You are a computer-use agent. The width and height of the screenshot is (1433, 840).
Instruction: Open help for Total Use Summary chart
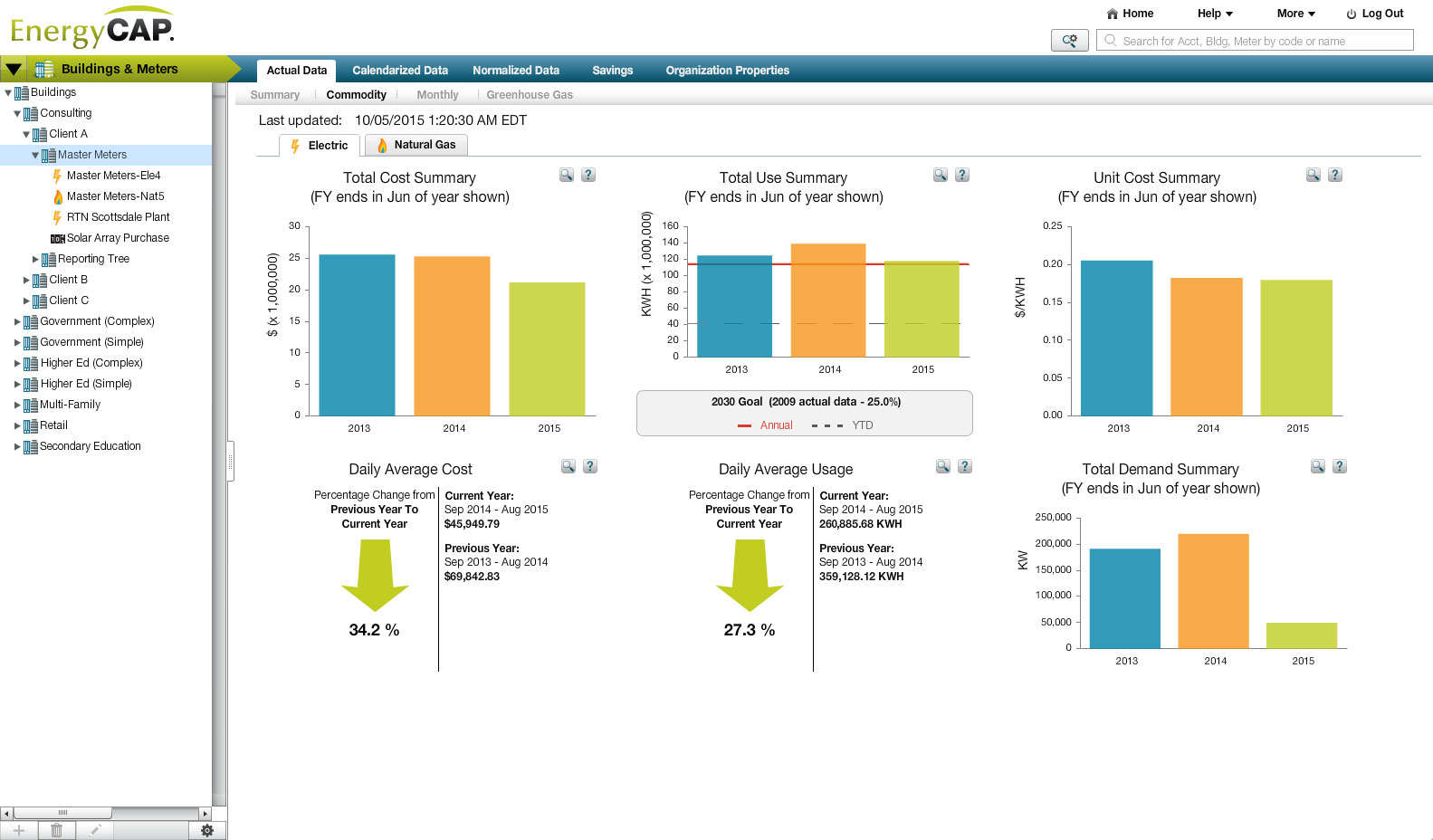[962, 176]
